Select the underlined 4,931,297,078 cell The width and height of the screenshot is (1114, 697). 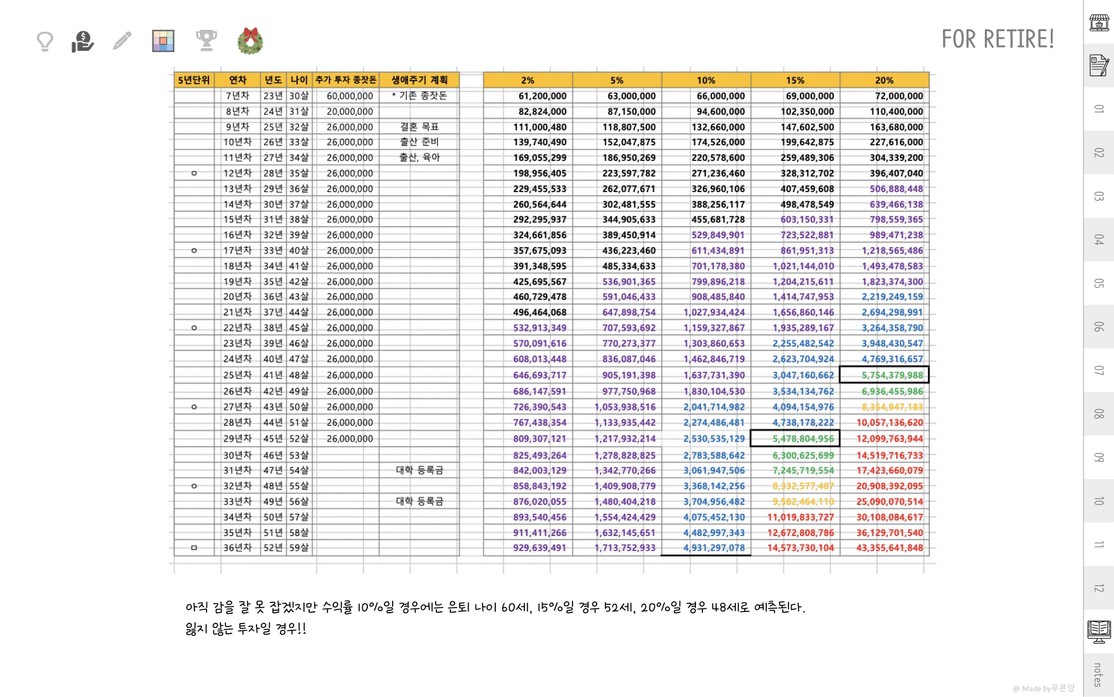pyautogui.click(x=706, y=548)
